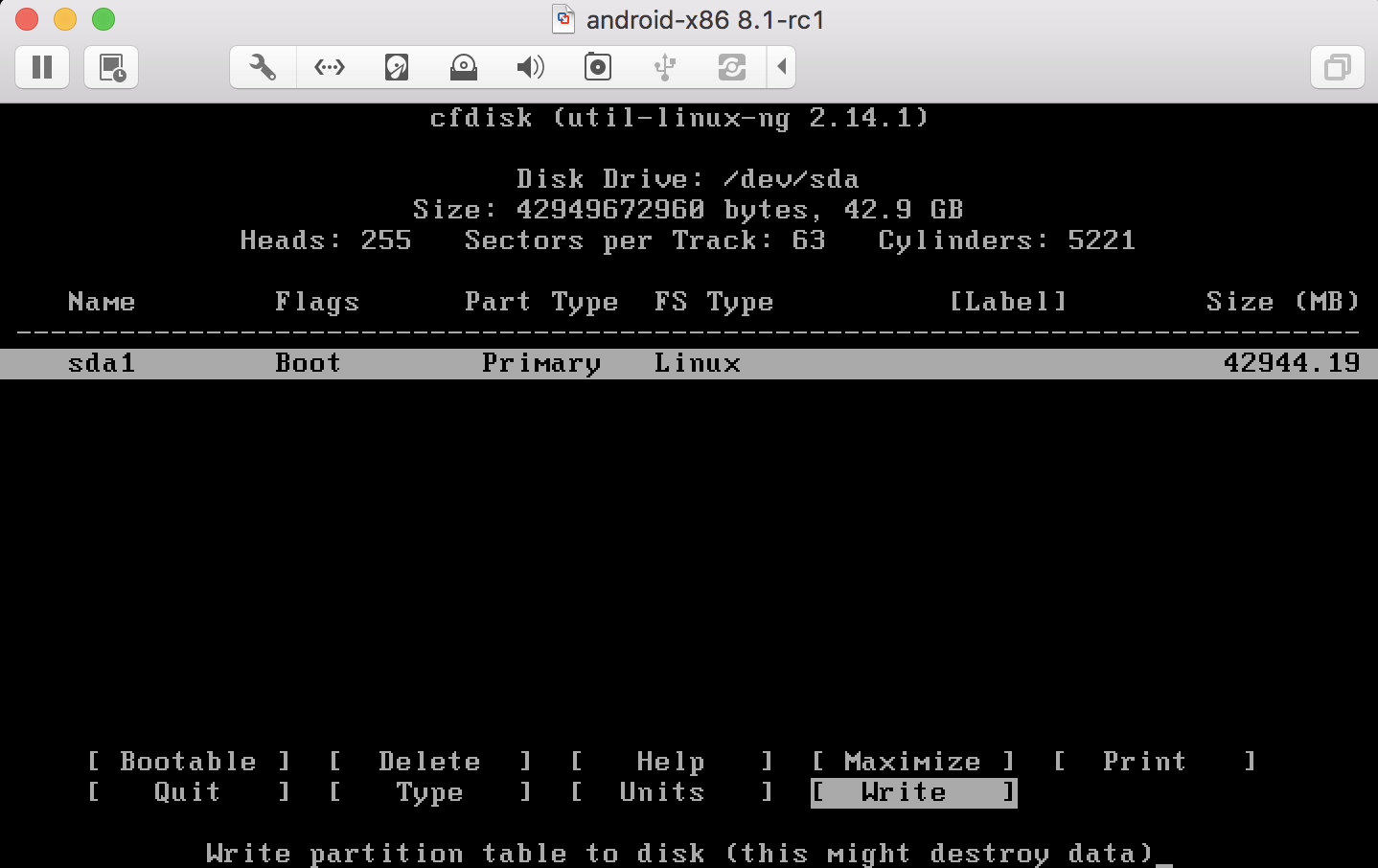Click the shared folders sync icon

(x=731, y=67)
